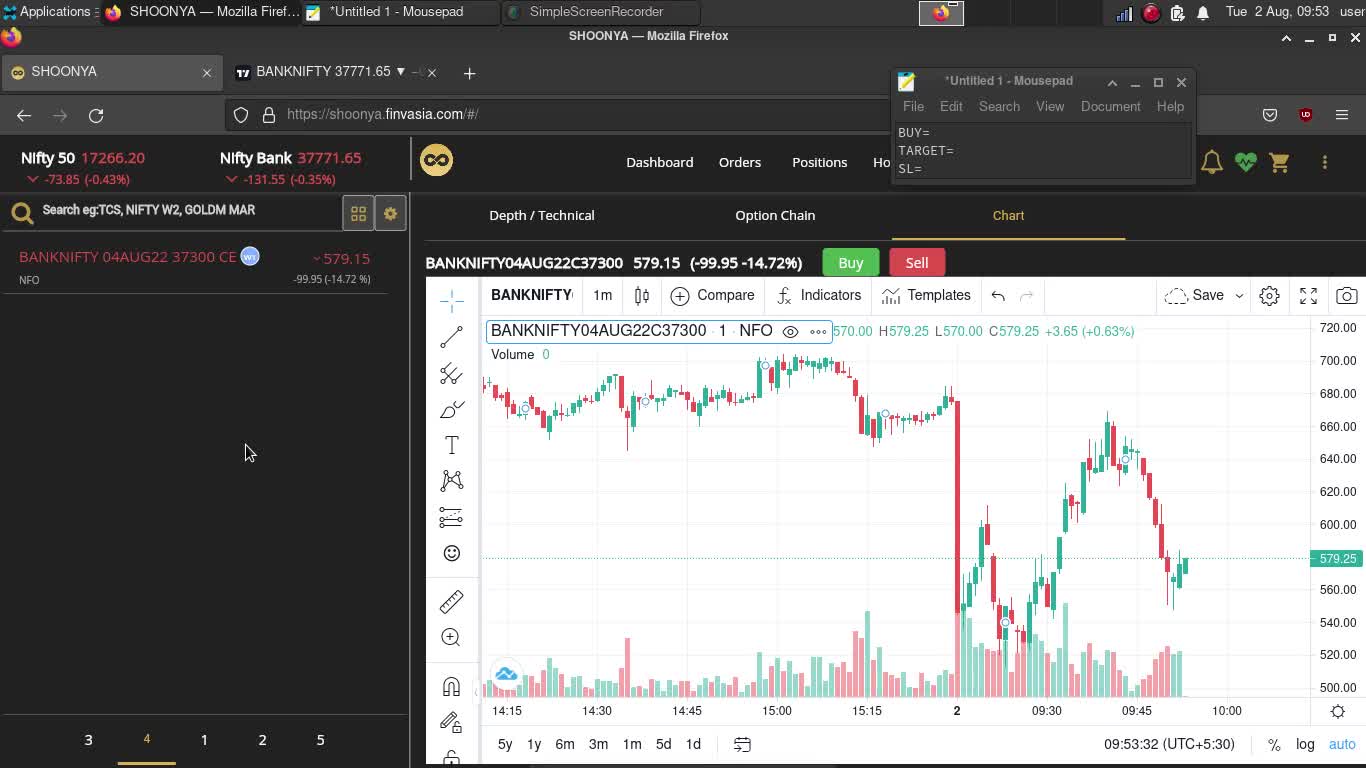Click the Firefox URL address bar
This screenshot has height=768, width=1366.
pyautogui.click(x=558, y=114)
